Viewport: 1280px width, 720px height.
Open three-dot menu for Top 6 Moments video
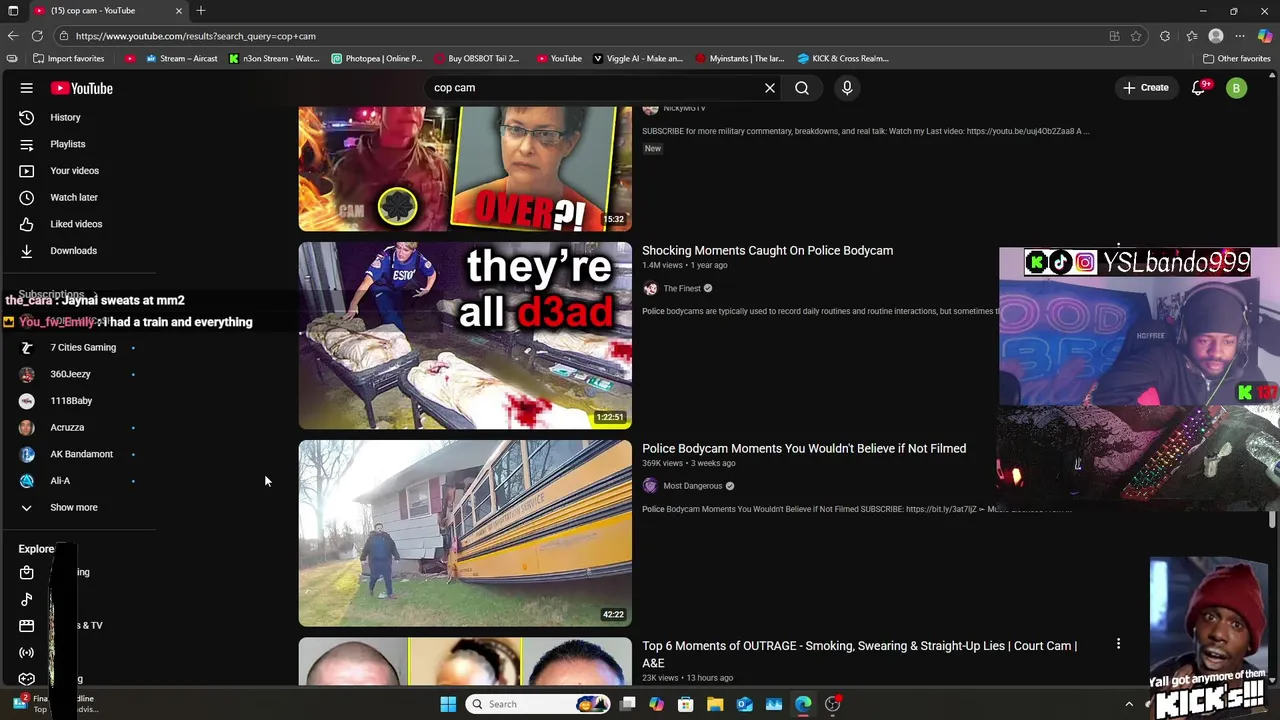(x=1118, y=645)
